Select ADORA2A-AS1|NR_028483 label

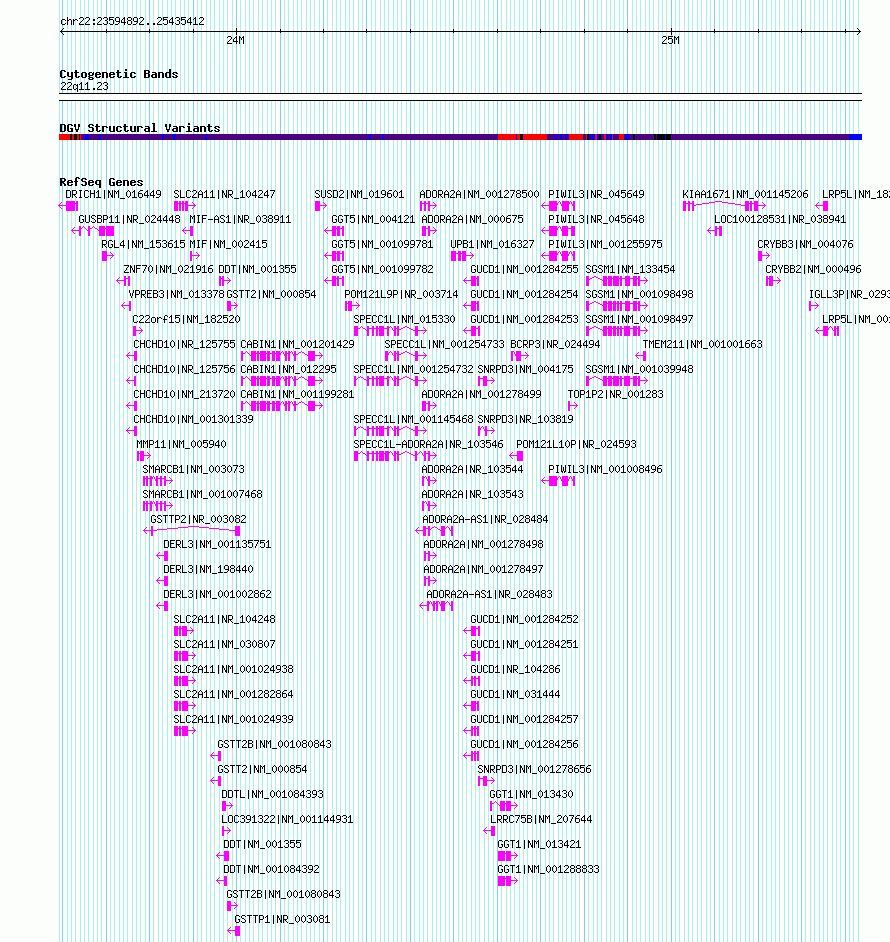pyautogui.click(x=489, y=595)
